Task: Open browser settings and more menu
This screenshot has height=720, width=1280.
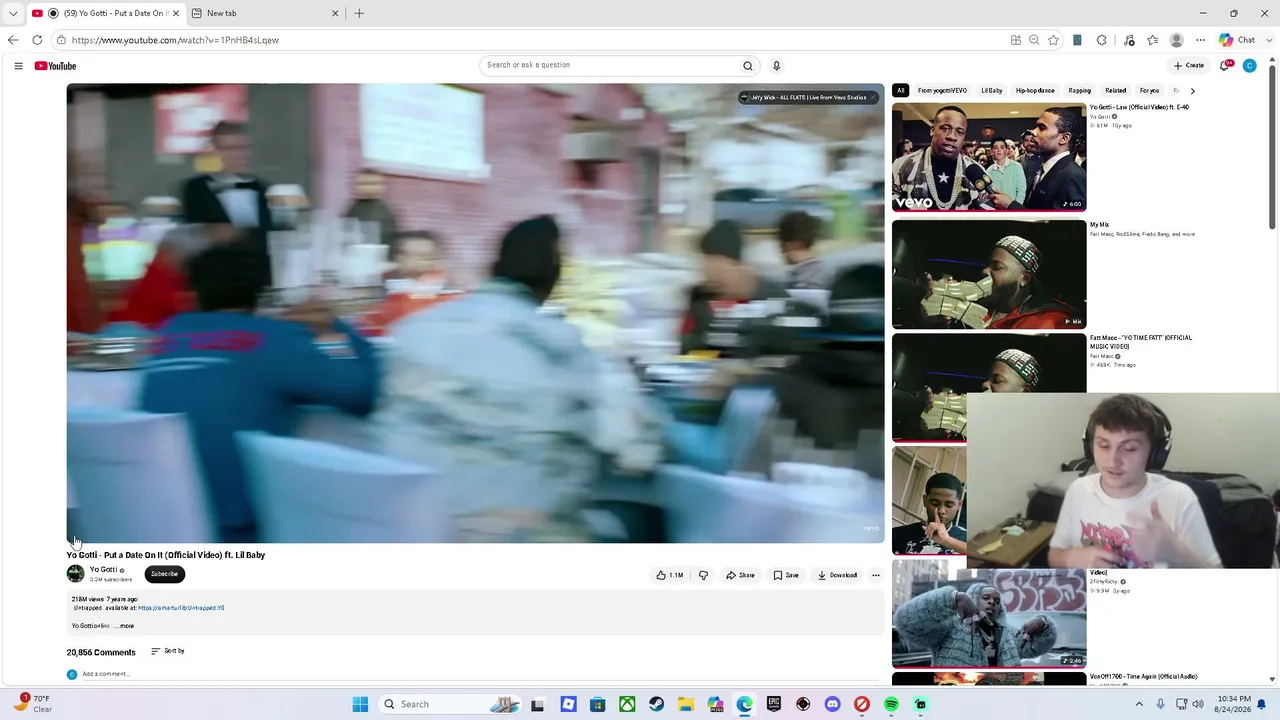Action: click(x=1200, y=40)
